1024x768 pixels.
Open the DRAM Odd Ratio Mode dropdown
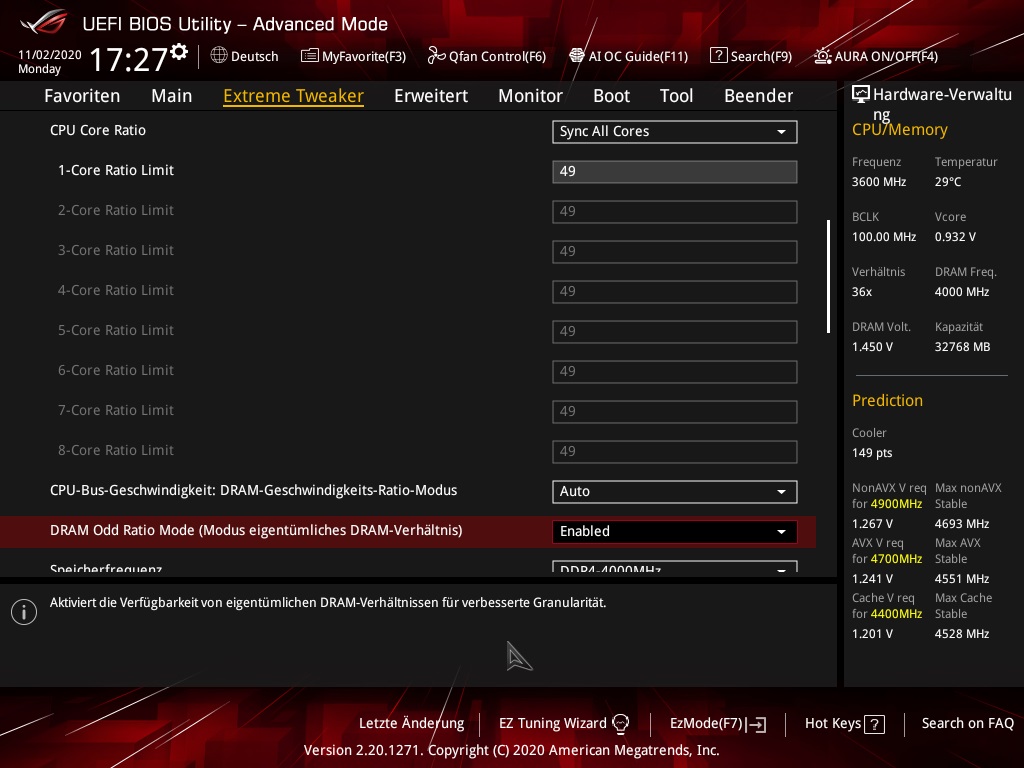point(675,532)
